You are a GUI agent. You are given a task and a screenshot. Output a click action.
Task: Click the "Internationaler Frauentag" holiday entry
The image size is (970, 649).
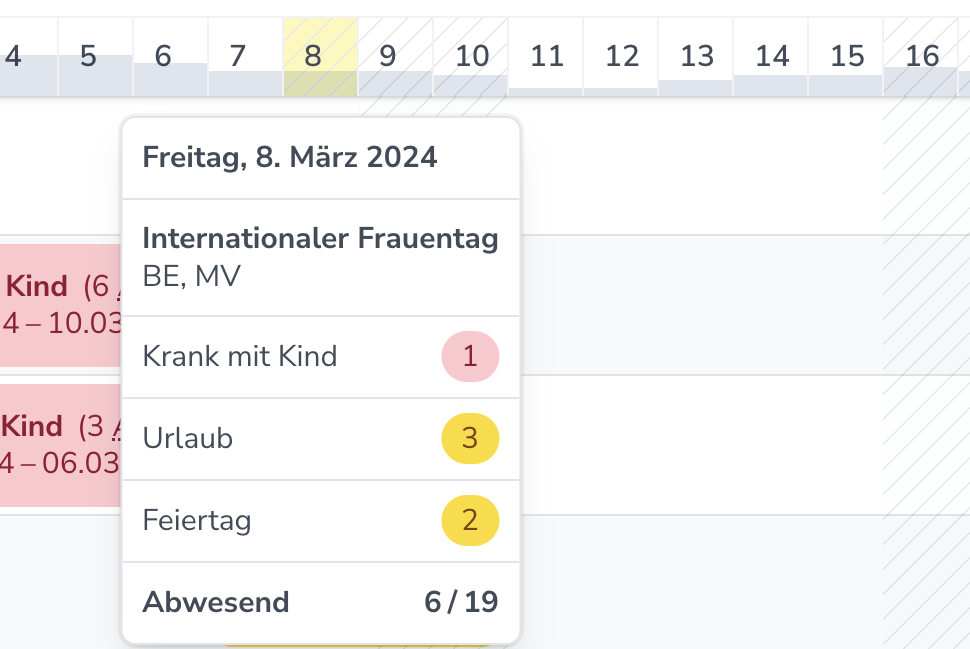tap(320, 238)
